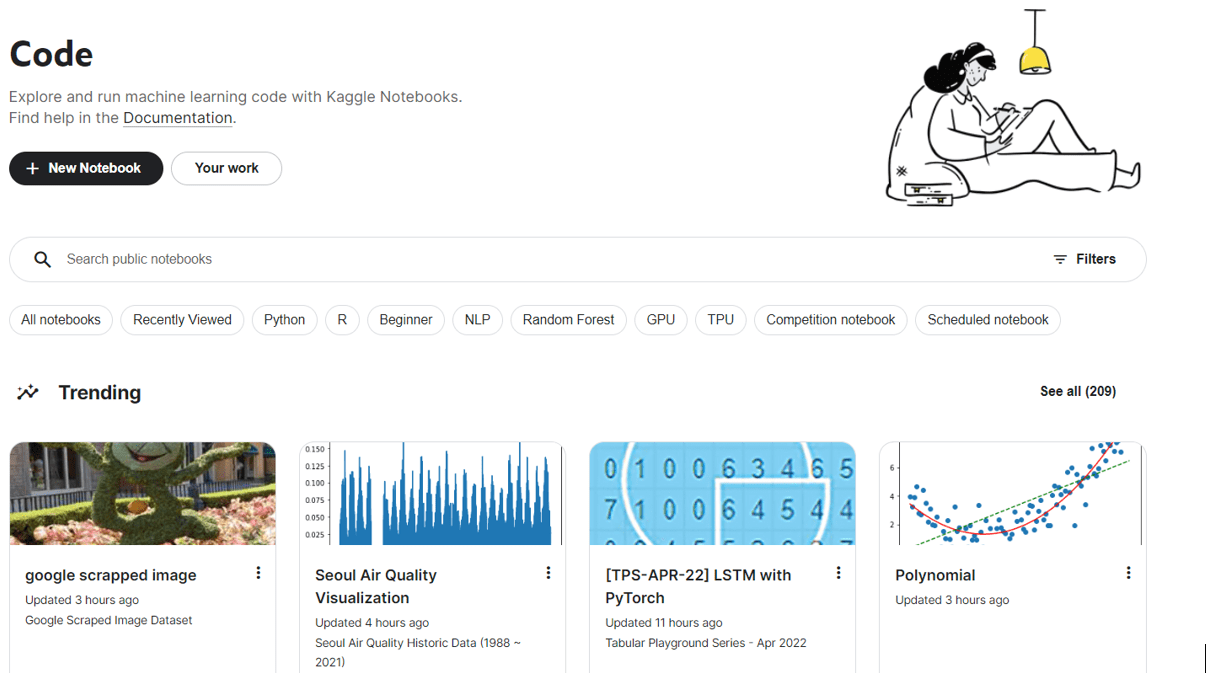Focus the Search public notebooks field
The height and width of the screenshot is (673, 1209).
(578, 259)
